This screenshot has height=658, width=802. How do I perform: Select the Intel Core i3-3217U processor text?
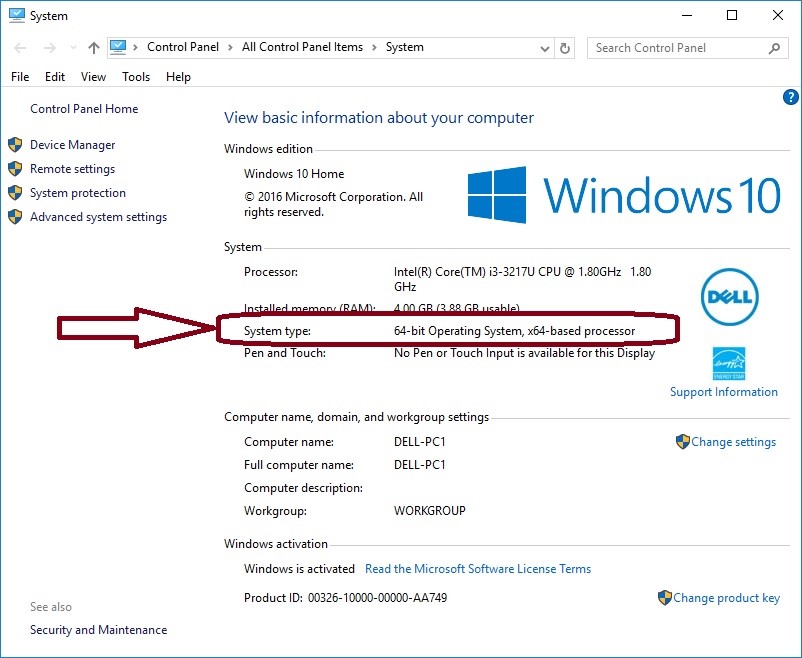522,279
